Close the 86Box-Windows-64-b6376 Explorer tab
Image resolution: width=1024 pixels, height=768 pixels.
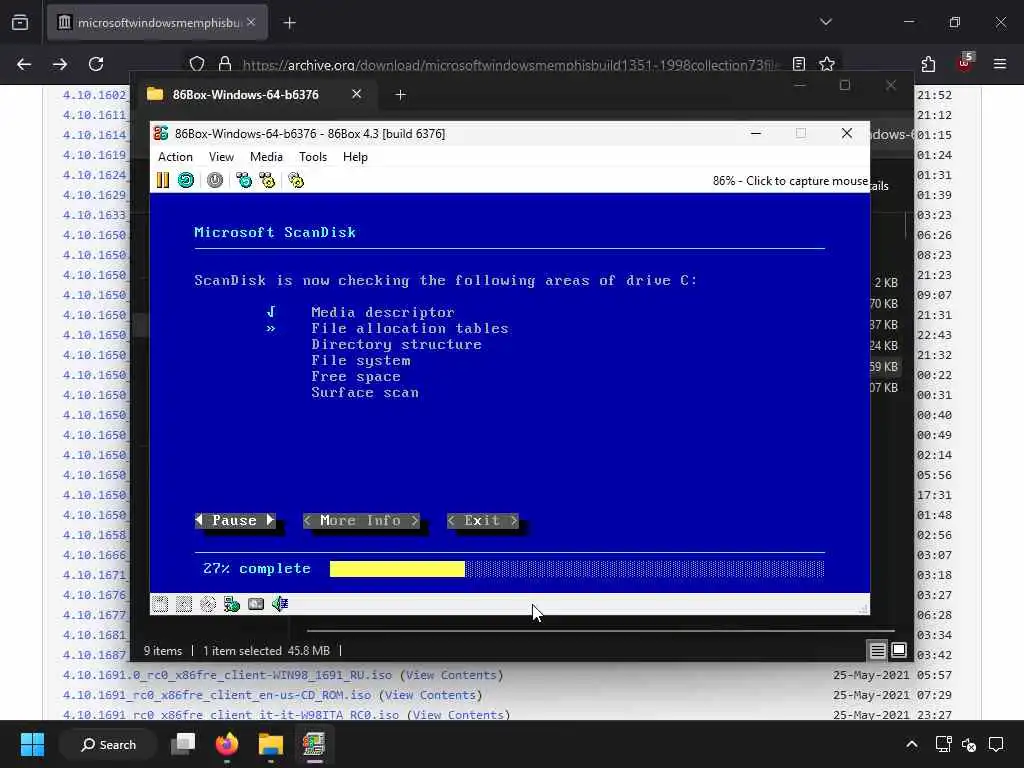pyautogui.click(x=357, y=94)
